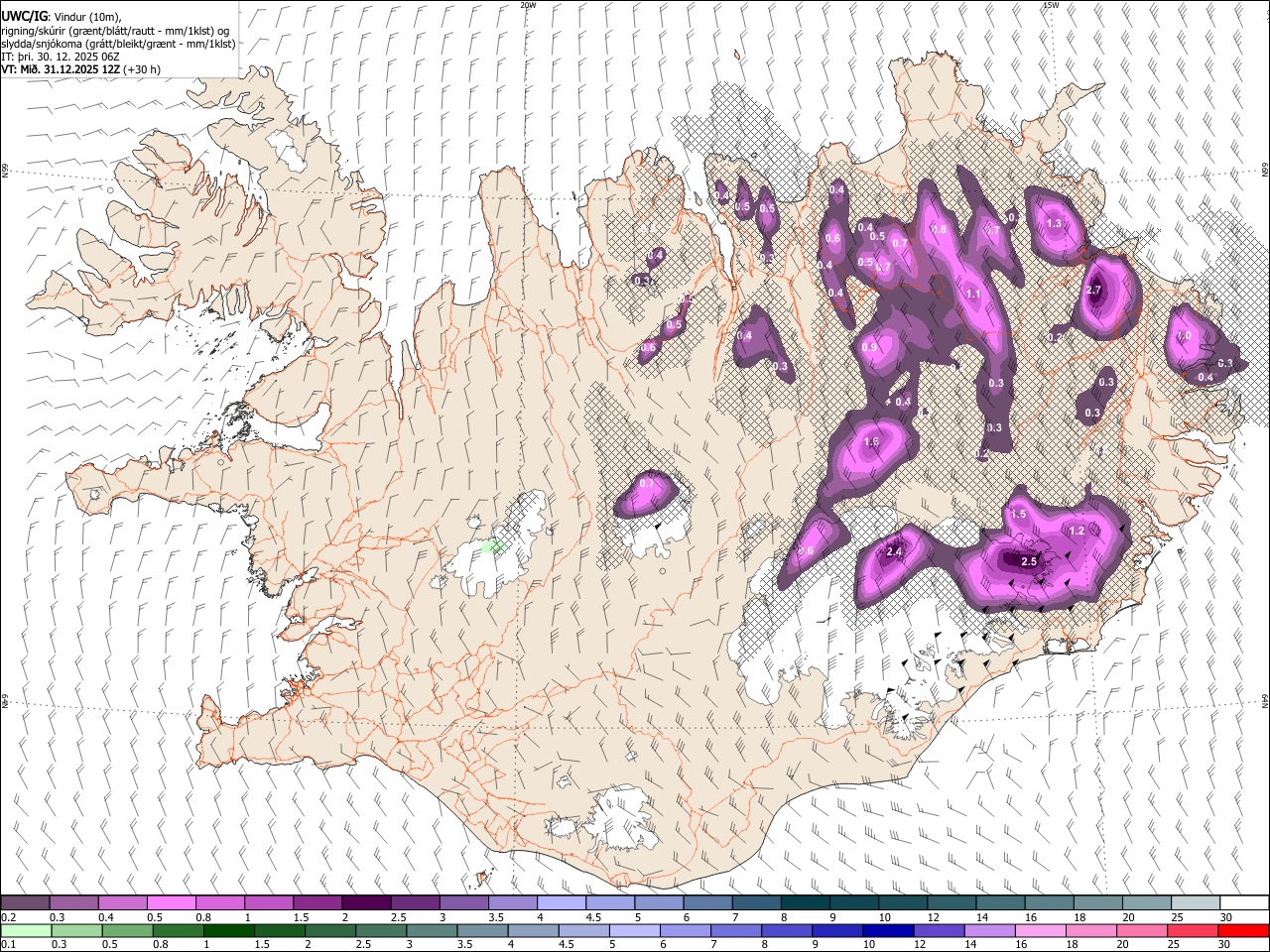This screenshot has width=1270, height=952.
Task: Click the 64N latitude label on the right edge
Action: click(1265, 699)
